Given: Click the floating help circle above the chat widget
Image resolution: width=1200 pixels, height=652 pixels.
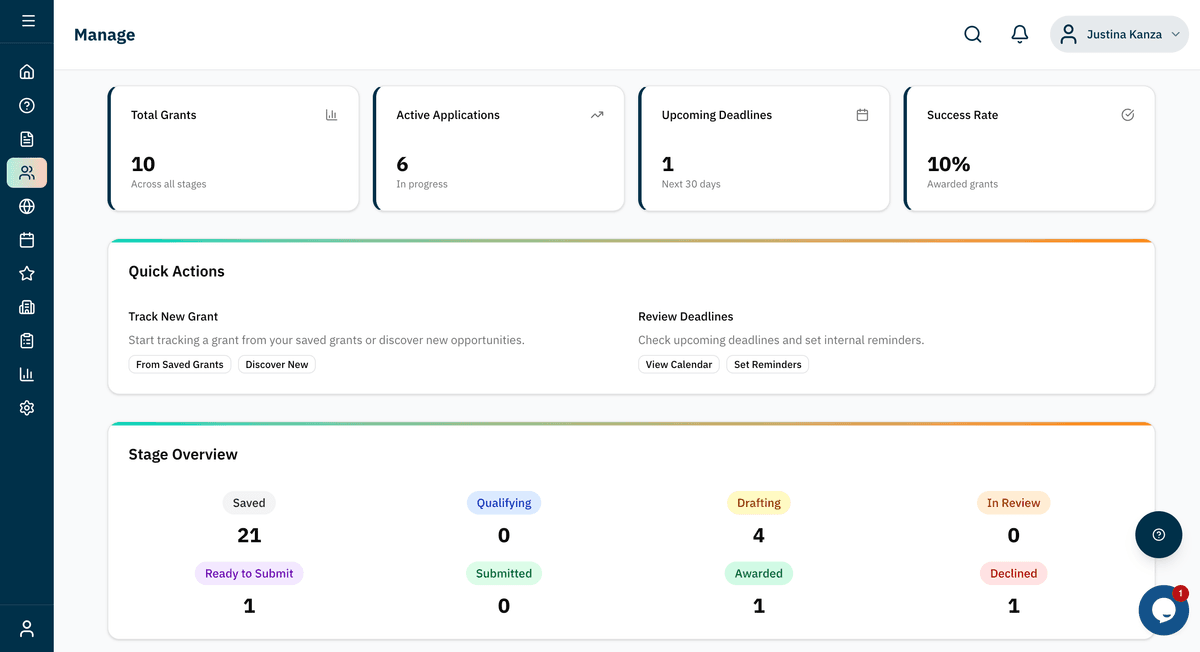Looking at the screenshot, I should (x=1158, y=535).
